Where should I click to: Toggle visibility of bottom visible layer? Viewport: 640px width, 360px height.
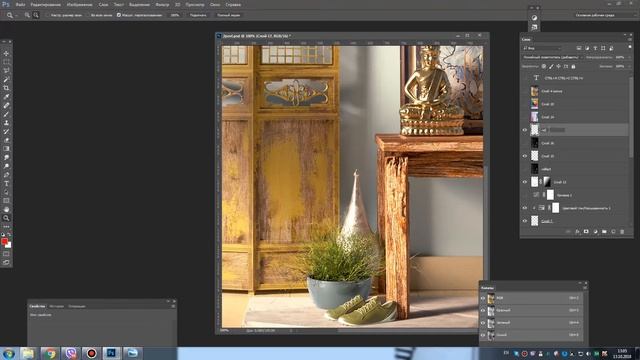tap(525, 221)
